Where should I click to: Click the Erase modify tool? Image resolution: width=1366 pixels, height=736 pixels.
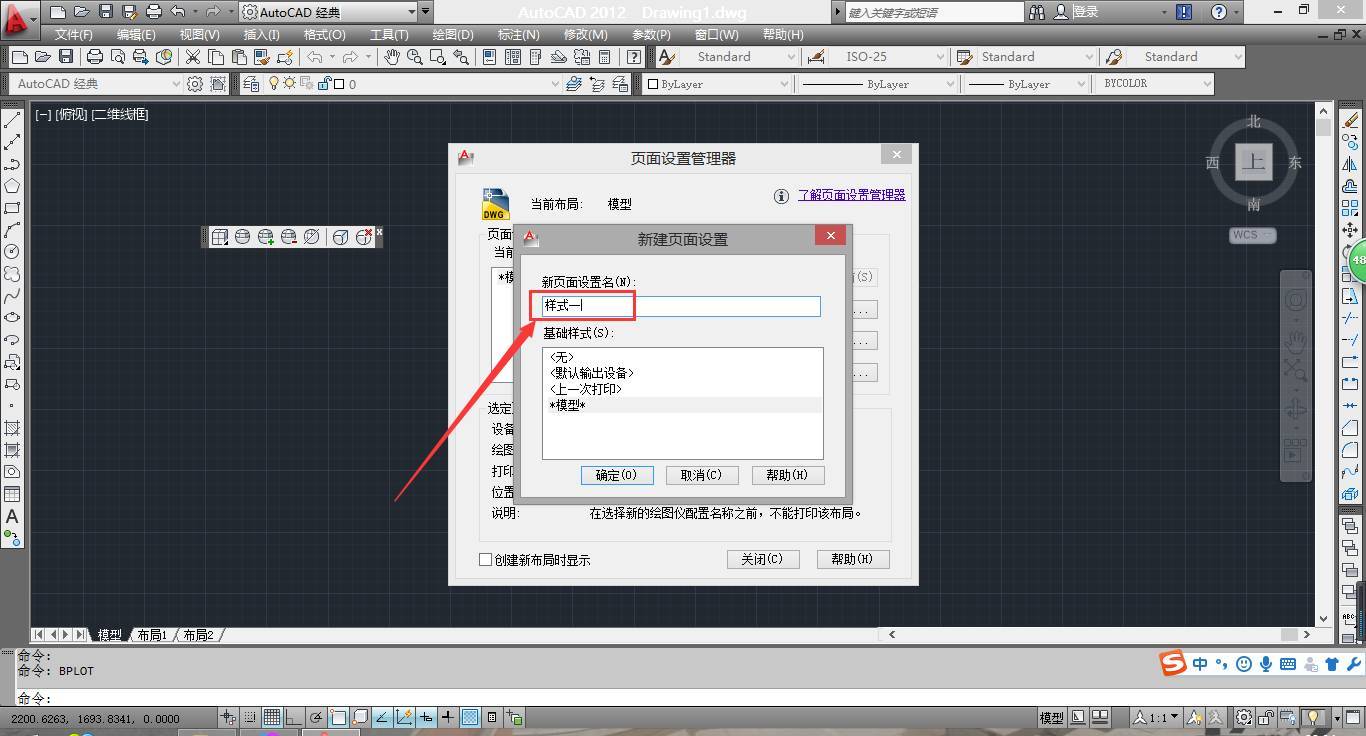pyautogui.click(x=1351, y=120)
